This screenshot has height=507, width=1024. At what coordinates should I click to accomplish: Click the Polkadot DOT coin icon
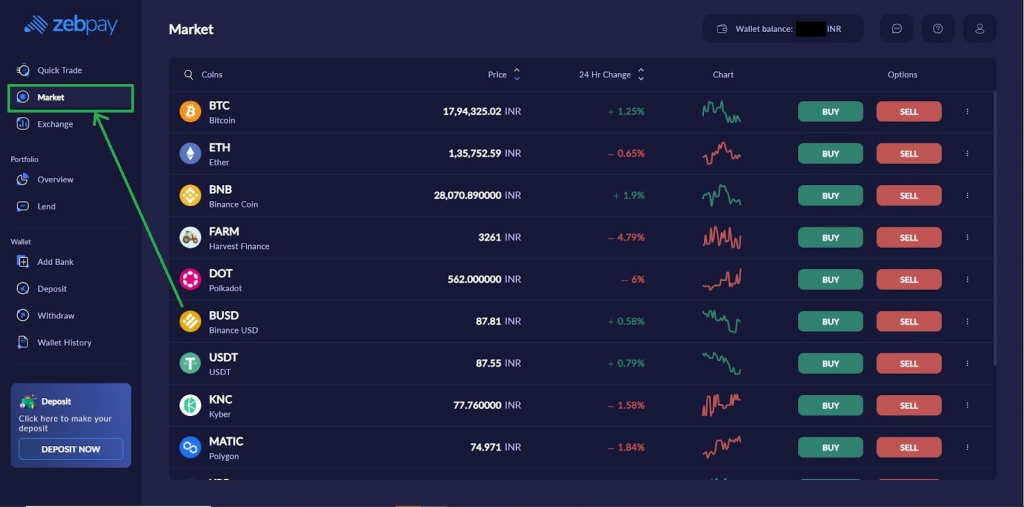(x=190, y=280)
